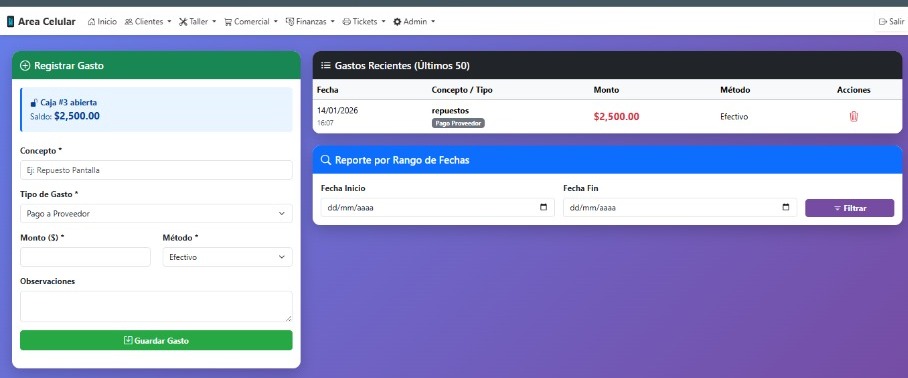
Task: Open the Admin dropdown menu
Action: pos(413,21)
